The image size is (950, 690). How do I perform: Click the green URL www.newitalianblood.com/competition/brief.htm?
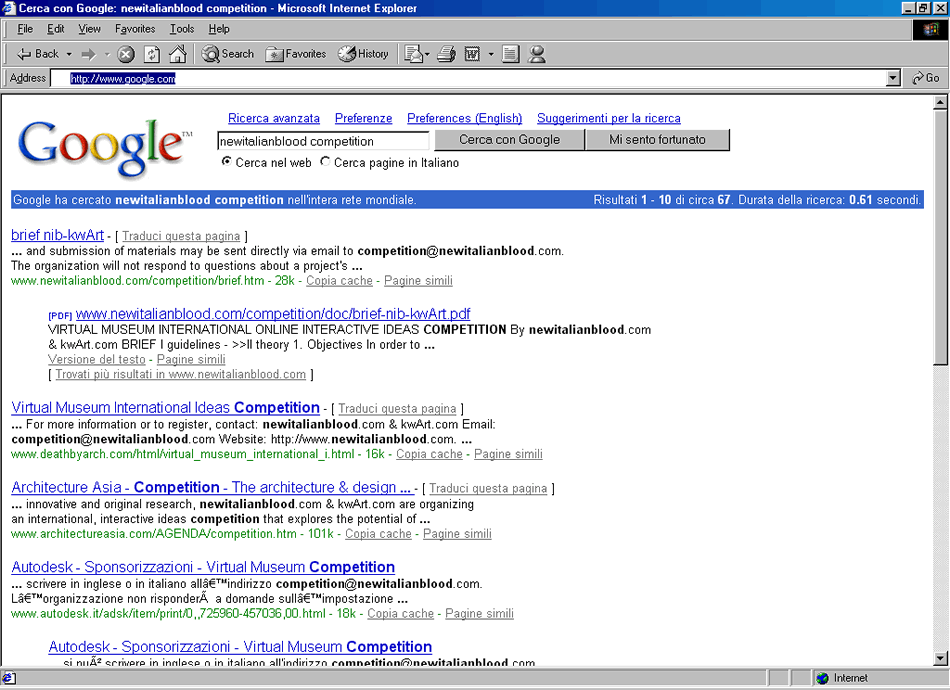click(x=138, y=280)
